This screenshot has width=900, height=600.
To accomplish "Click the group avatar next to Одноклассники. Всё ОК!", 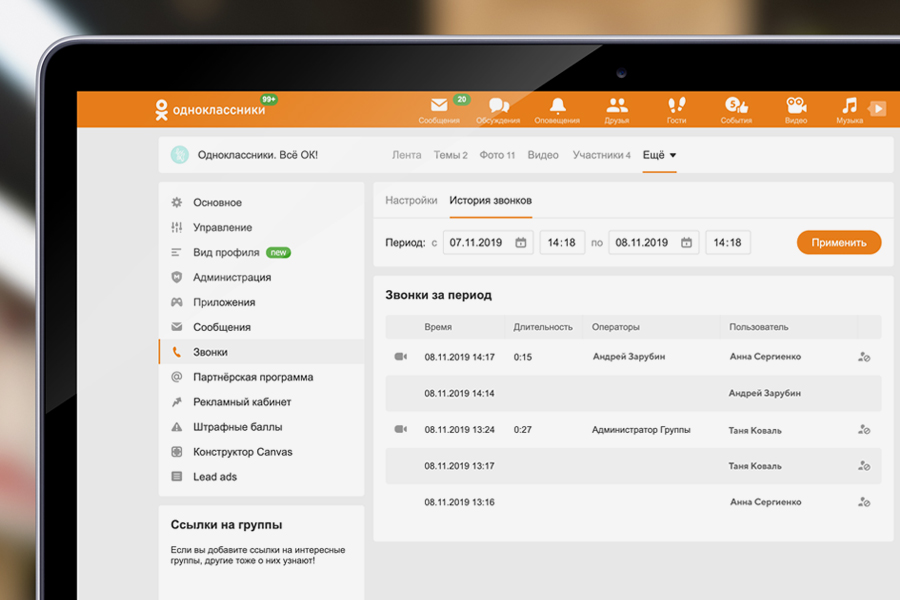I will pyautogui.click(x=180, y=155).
